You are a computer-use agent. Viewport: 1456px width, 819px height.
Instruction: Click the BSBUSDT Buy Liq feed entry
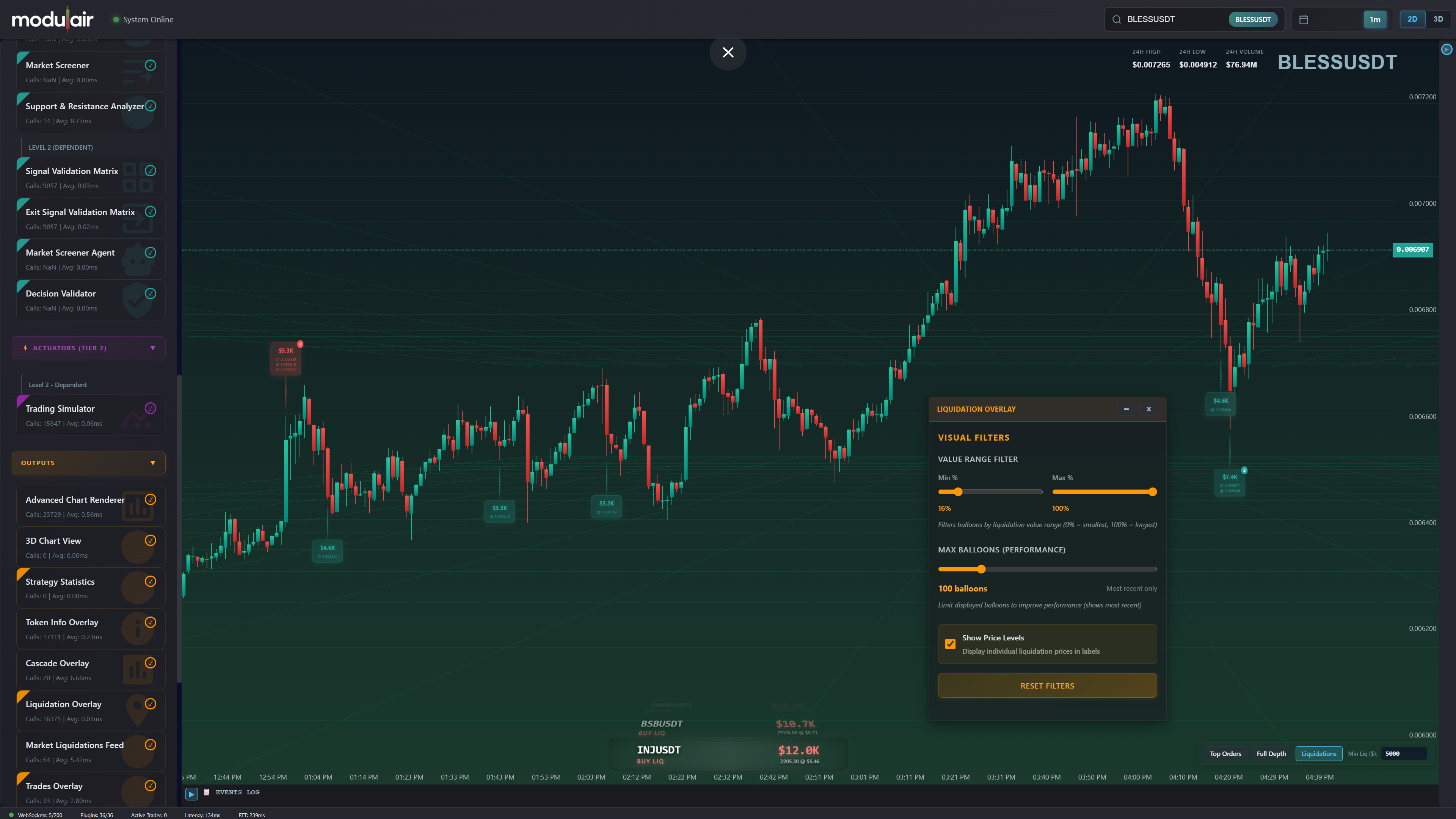(x=728, y=727)
